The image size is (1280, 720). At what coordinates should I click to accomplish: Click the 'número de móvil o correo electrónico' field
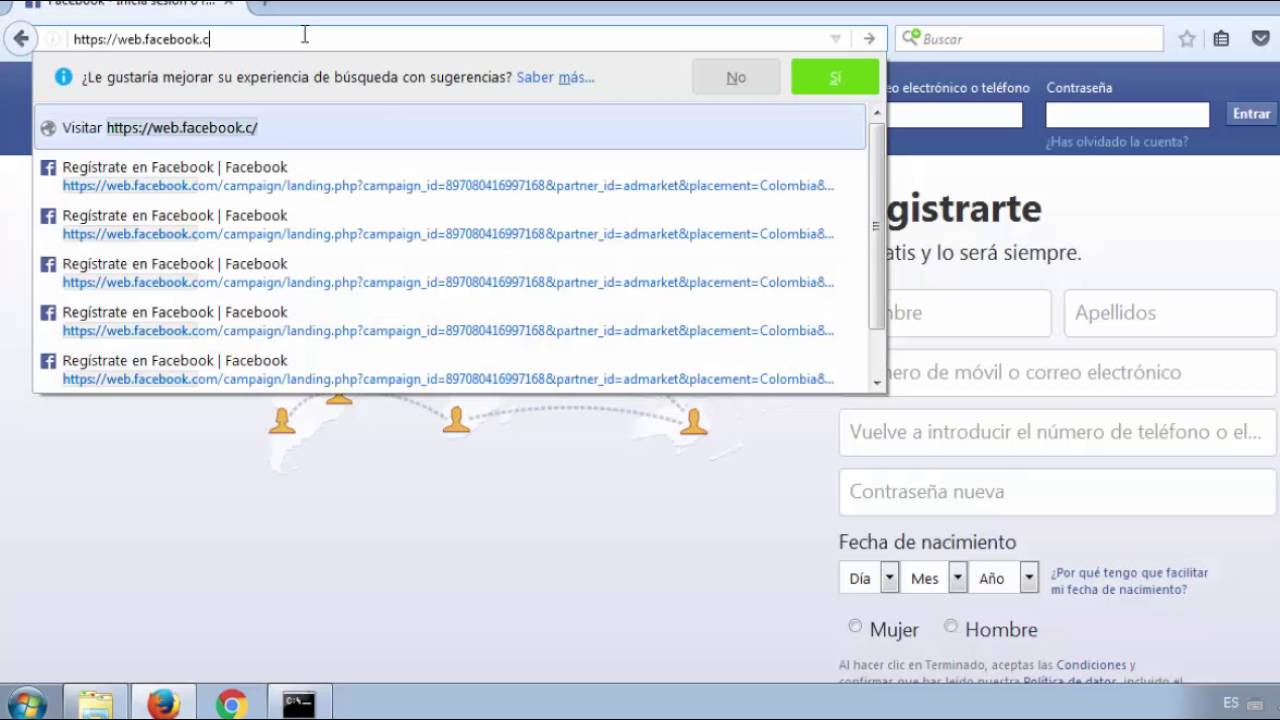click(1058, 372)
